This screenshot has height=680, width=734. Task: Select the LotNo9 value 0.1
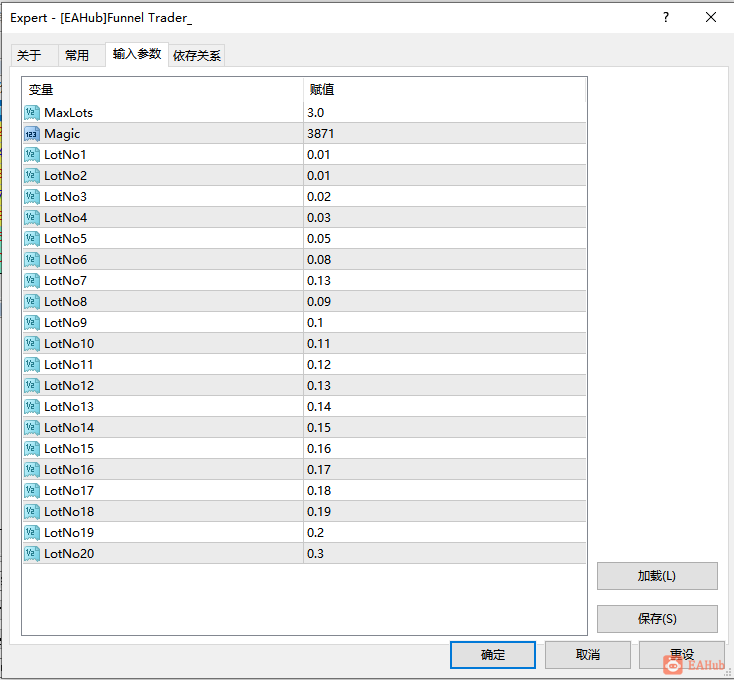(315, 323)
